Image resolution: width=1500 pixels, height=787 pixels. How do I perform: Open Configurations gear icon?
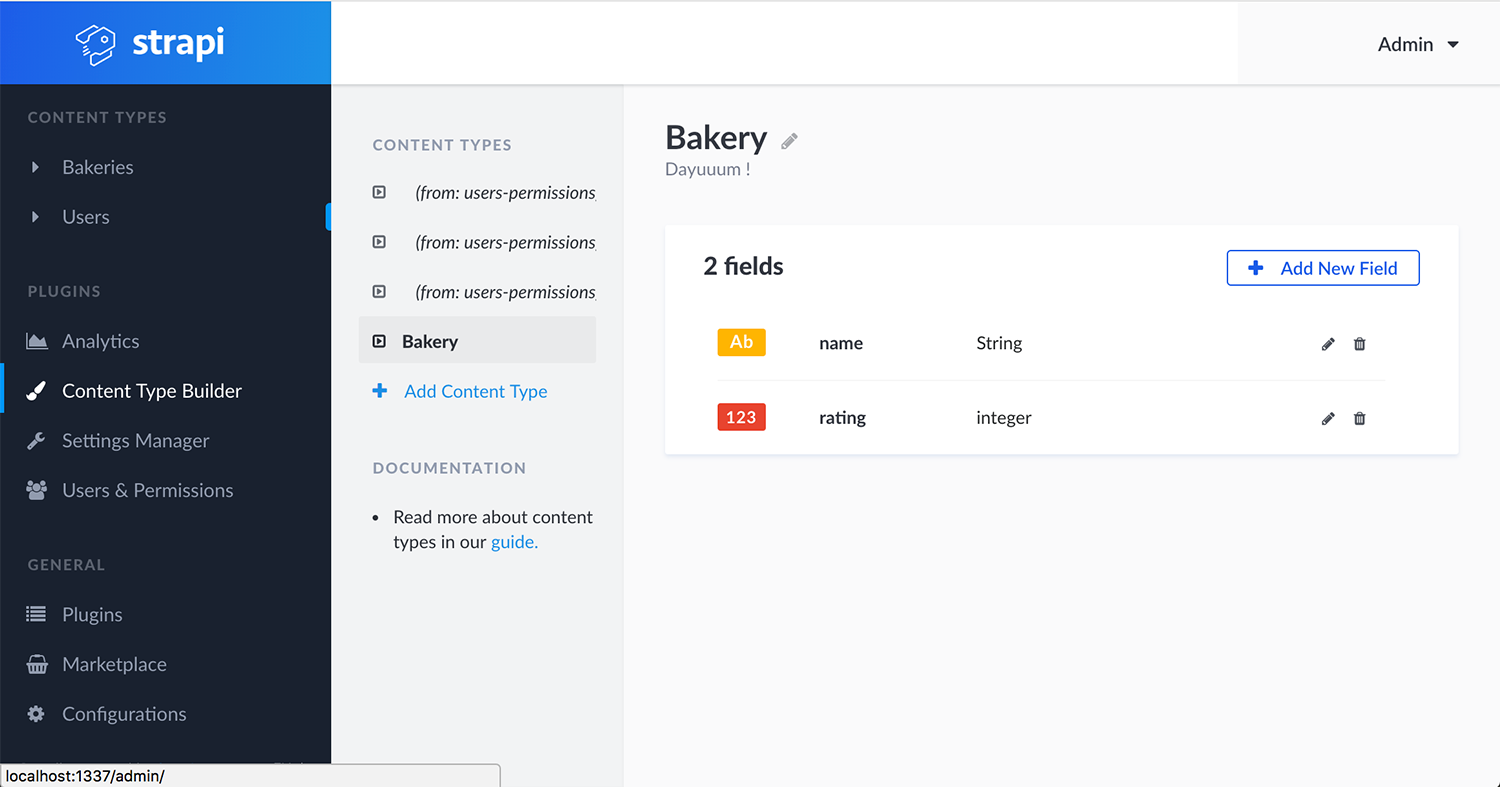(x=36, y=714)
